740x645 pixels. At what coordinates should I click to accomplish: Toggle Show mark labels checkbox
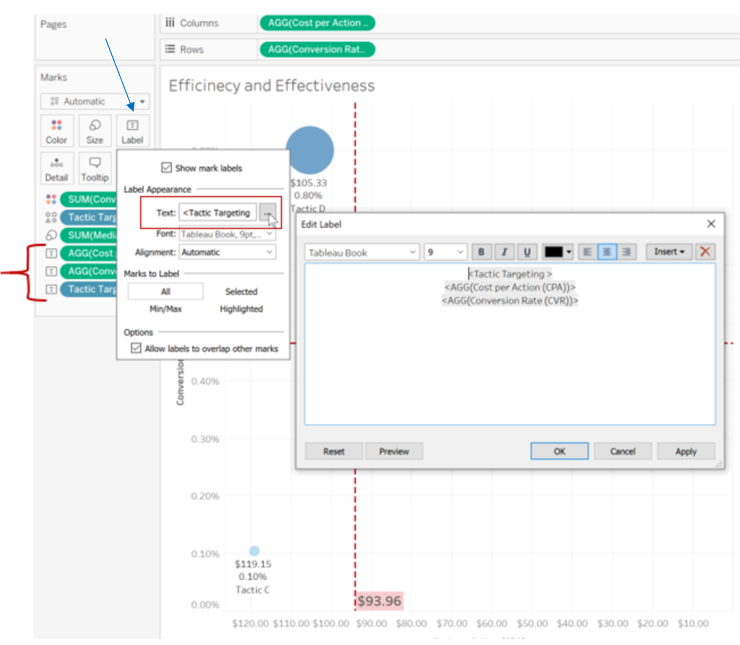point(166,168)
